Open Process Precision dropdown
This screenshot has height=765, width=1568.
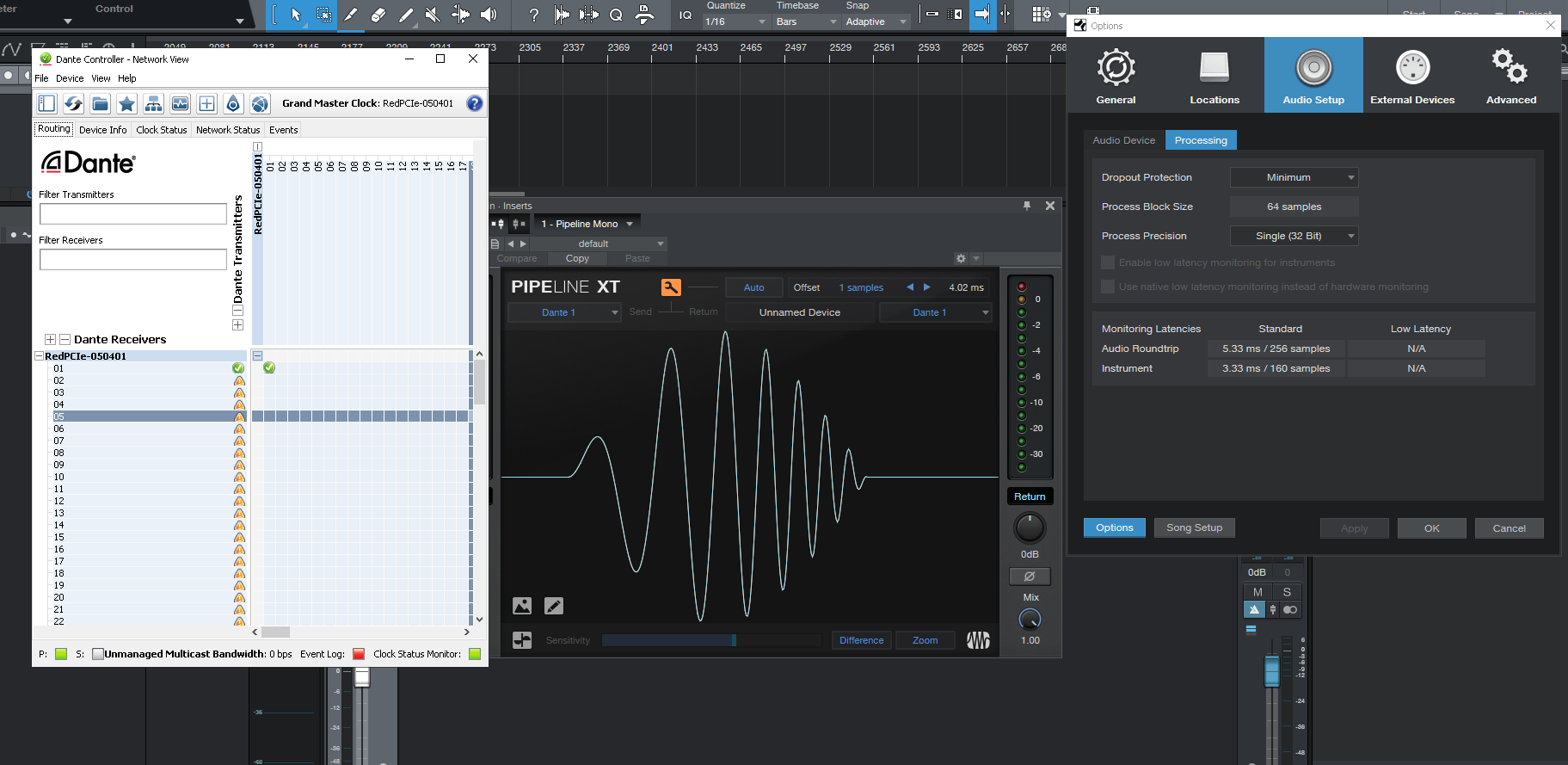pyautogui.click(x=1294, y=236)
